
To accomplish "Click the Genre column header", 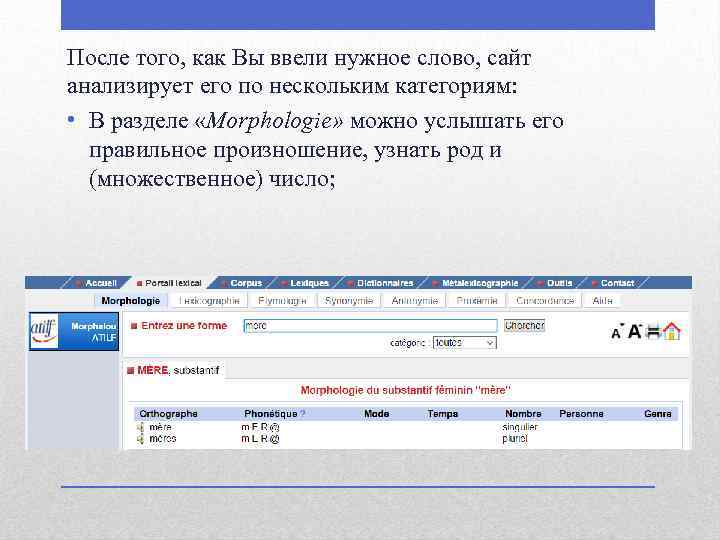I will (658, 414).
